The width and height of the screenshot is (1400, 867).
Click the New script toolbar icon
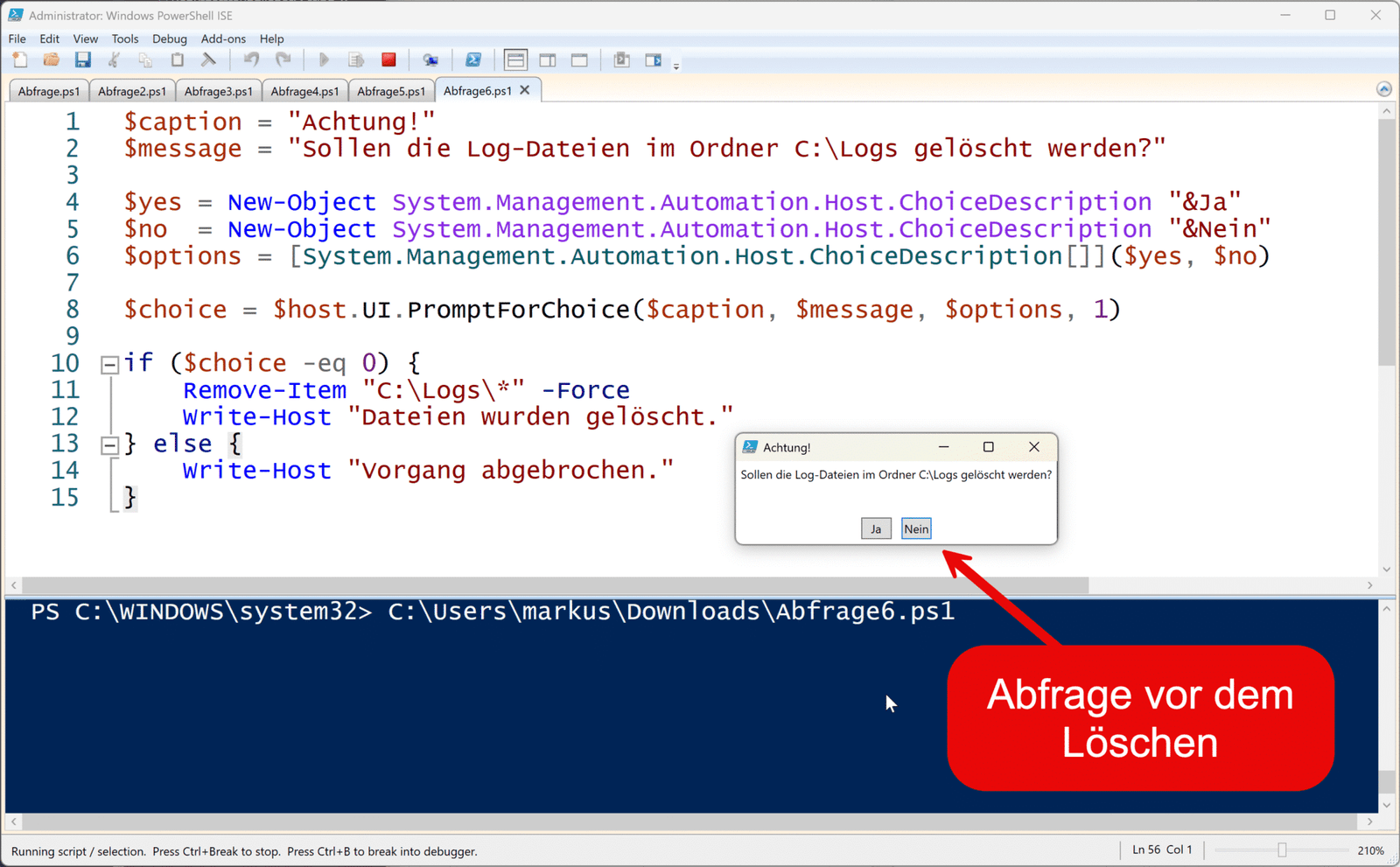[20, 60]
